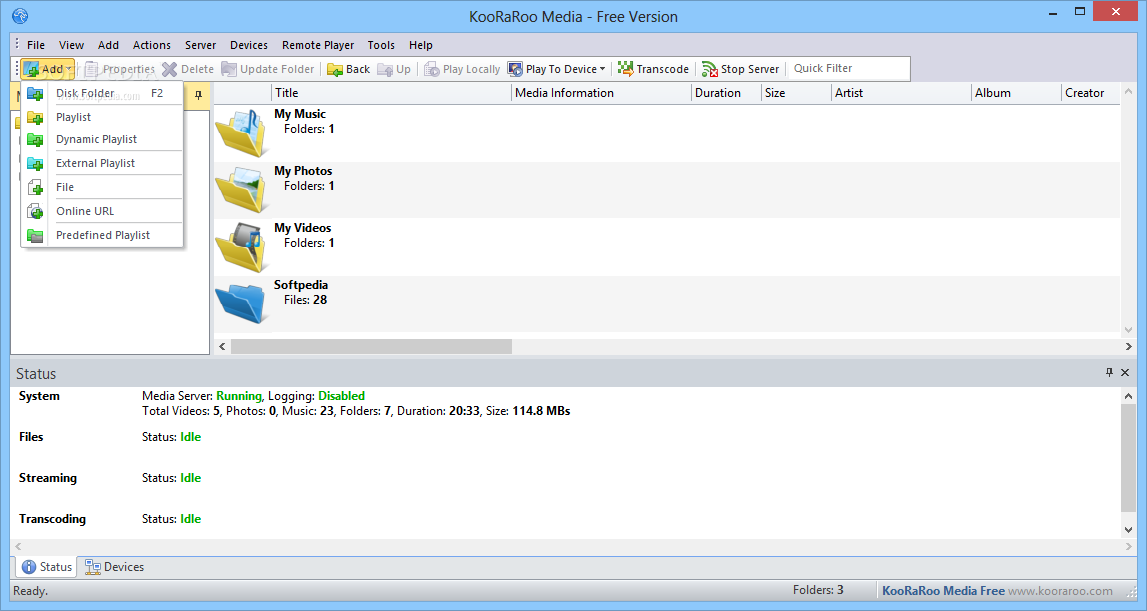The image size is (1147, 611).
Task: Click the Disk Folder icon in dropdown
Action: (x=35, y=94)
